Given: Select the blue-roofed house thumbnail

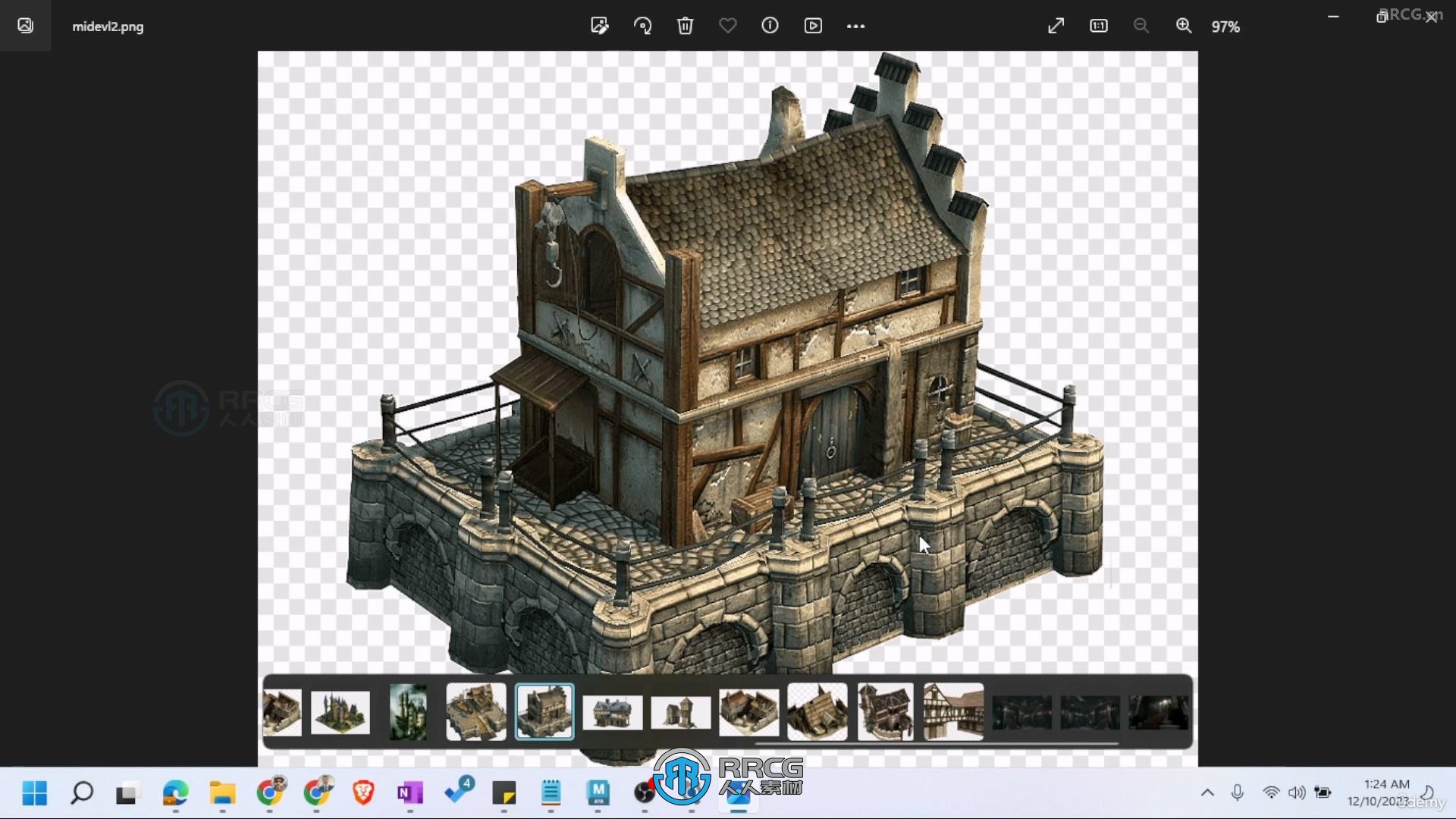Looking at the screenshot, I should [x=613, y=713].
